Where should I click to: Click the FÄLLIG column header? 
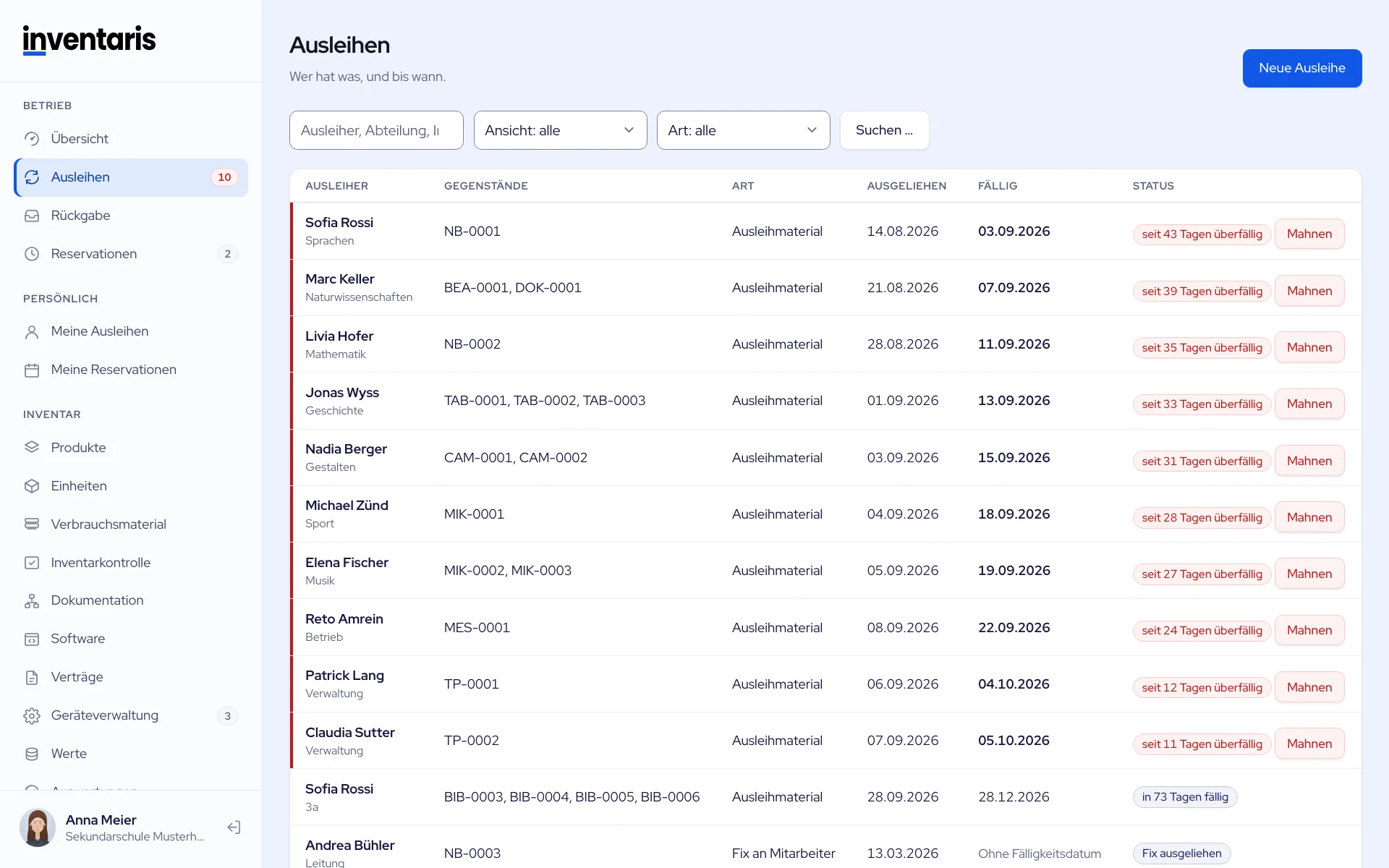click(998, 186)
